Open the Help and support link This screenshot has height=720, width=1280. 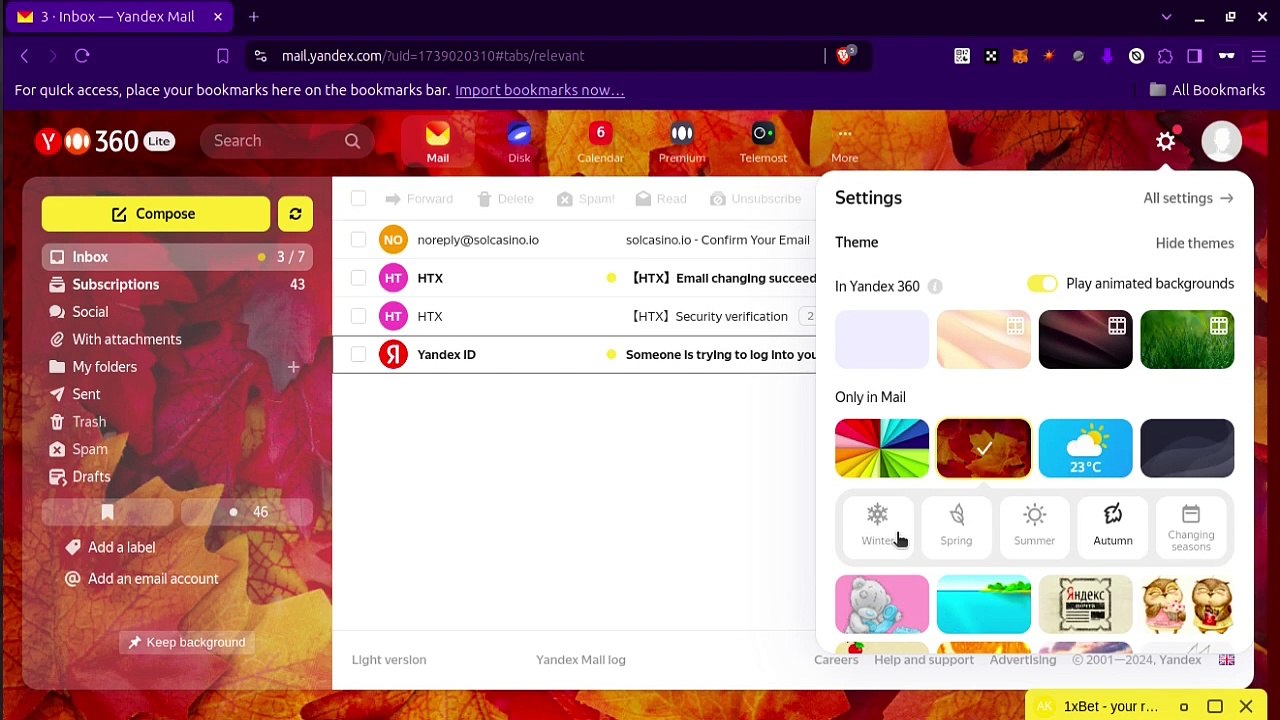coord(924,660)
